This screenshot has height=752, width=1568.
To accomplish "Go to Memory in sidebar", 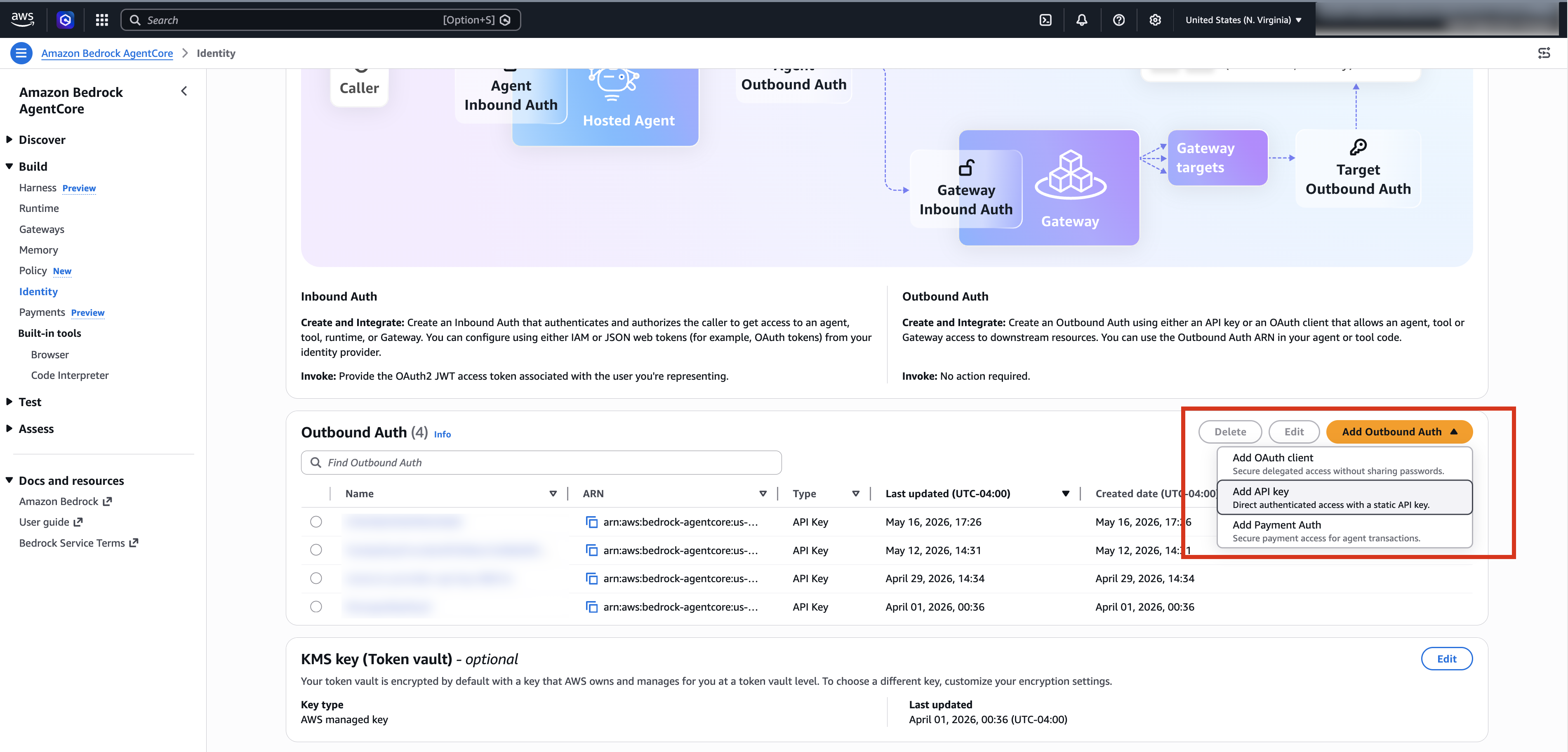I will pos(38,250).
